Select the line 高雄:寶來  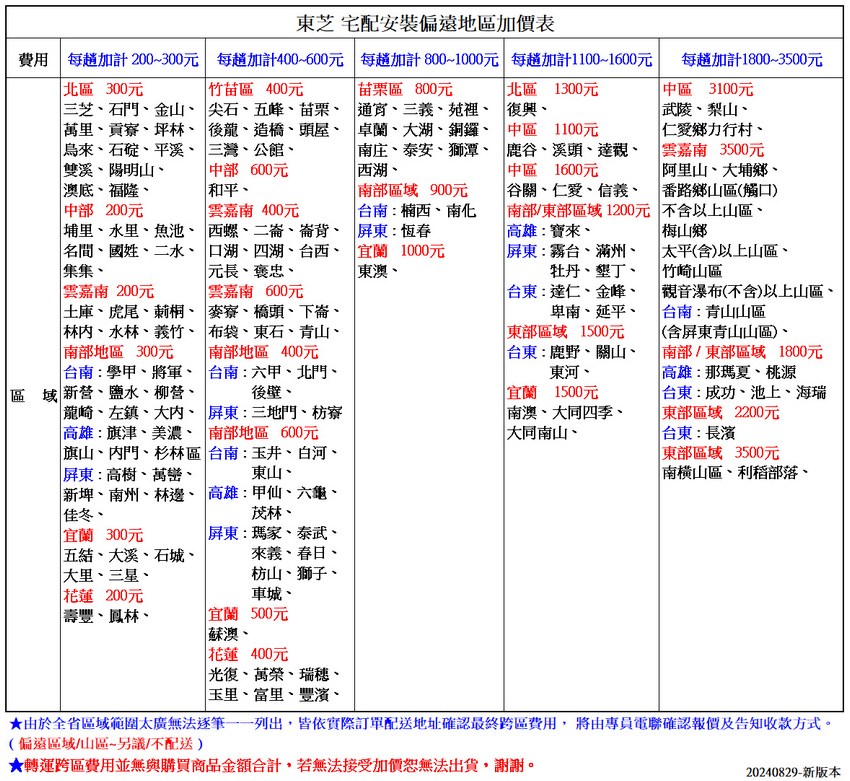point(549,231)
